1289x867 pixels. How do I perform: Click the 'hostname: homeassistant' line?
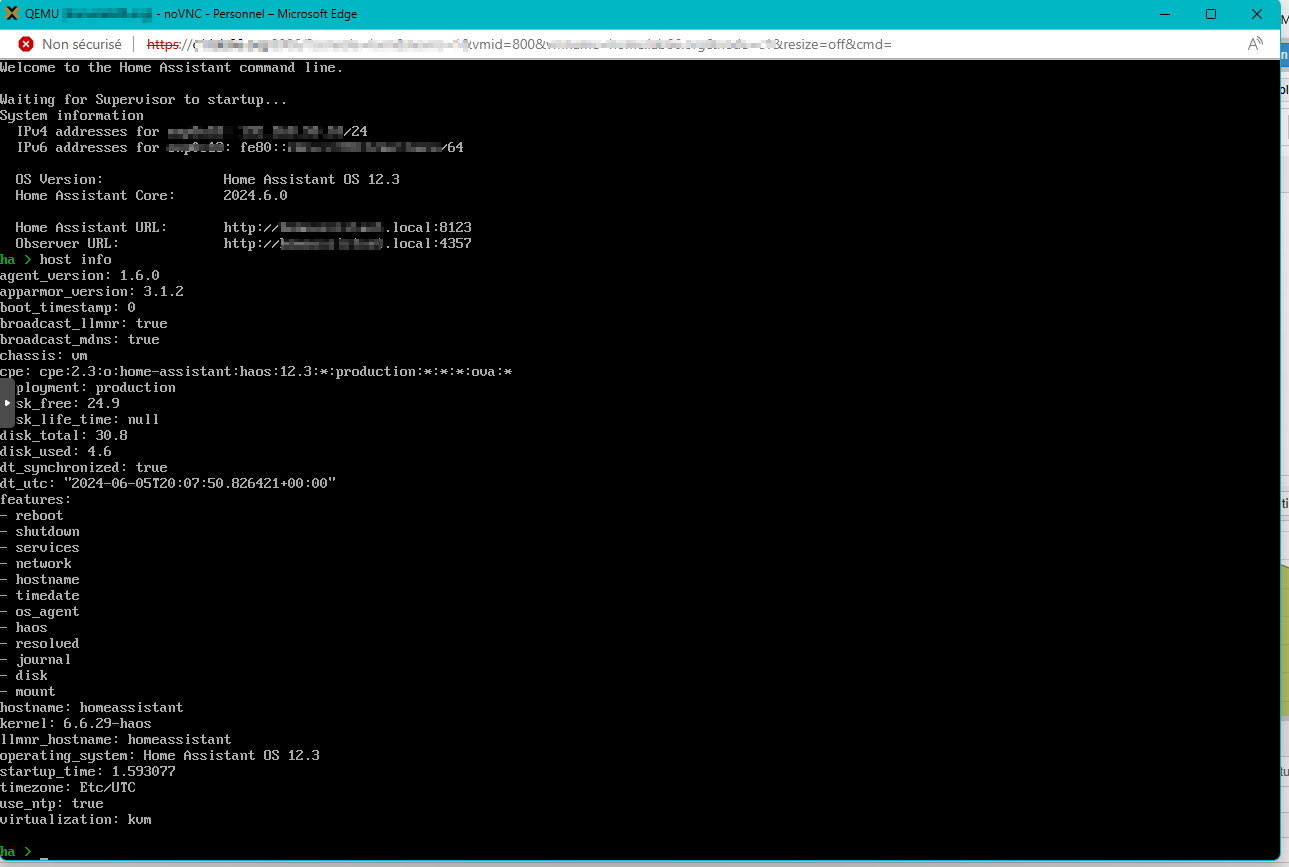coord(92,708)
